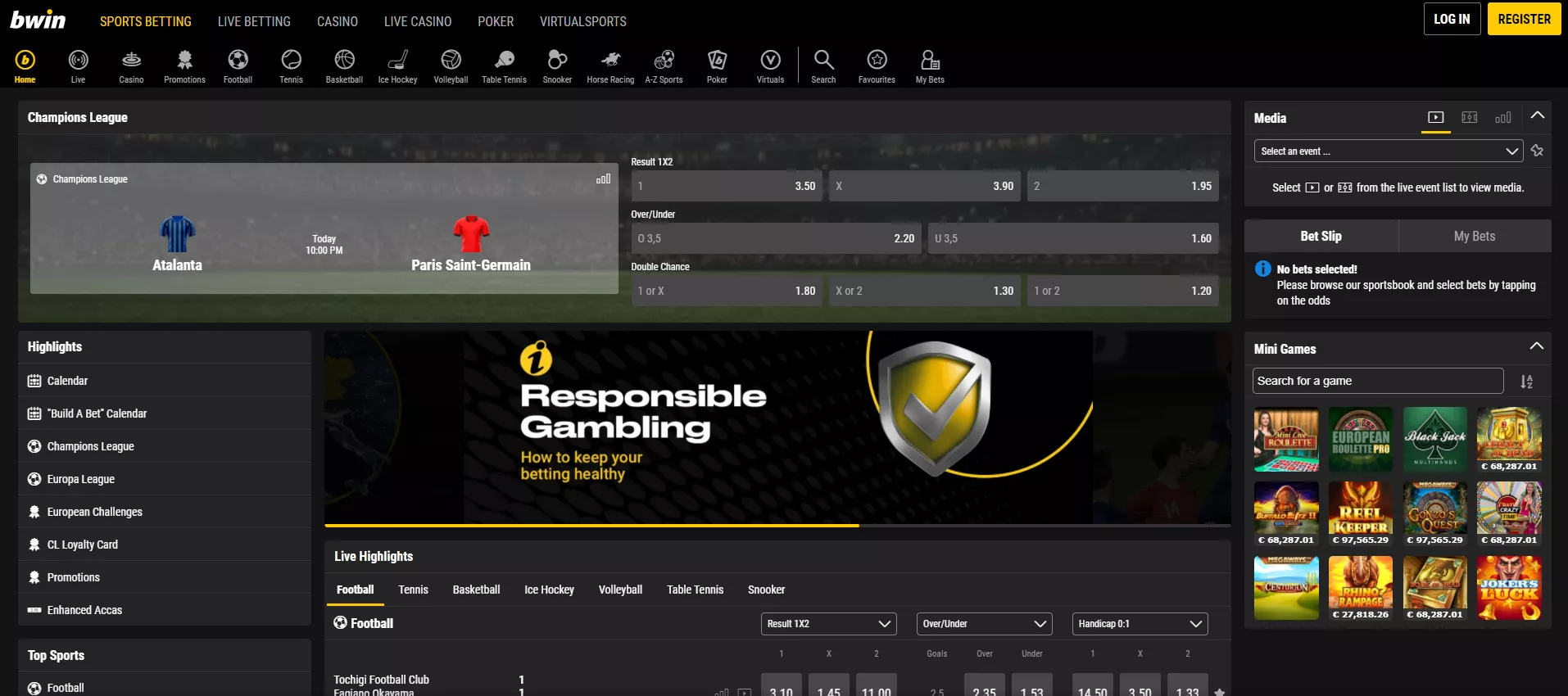Open stats icon on Atalanta match card

[x=604, y=179]
